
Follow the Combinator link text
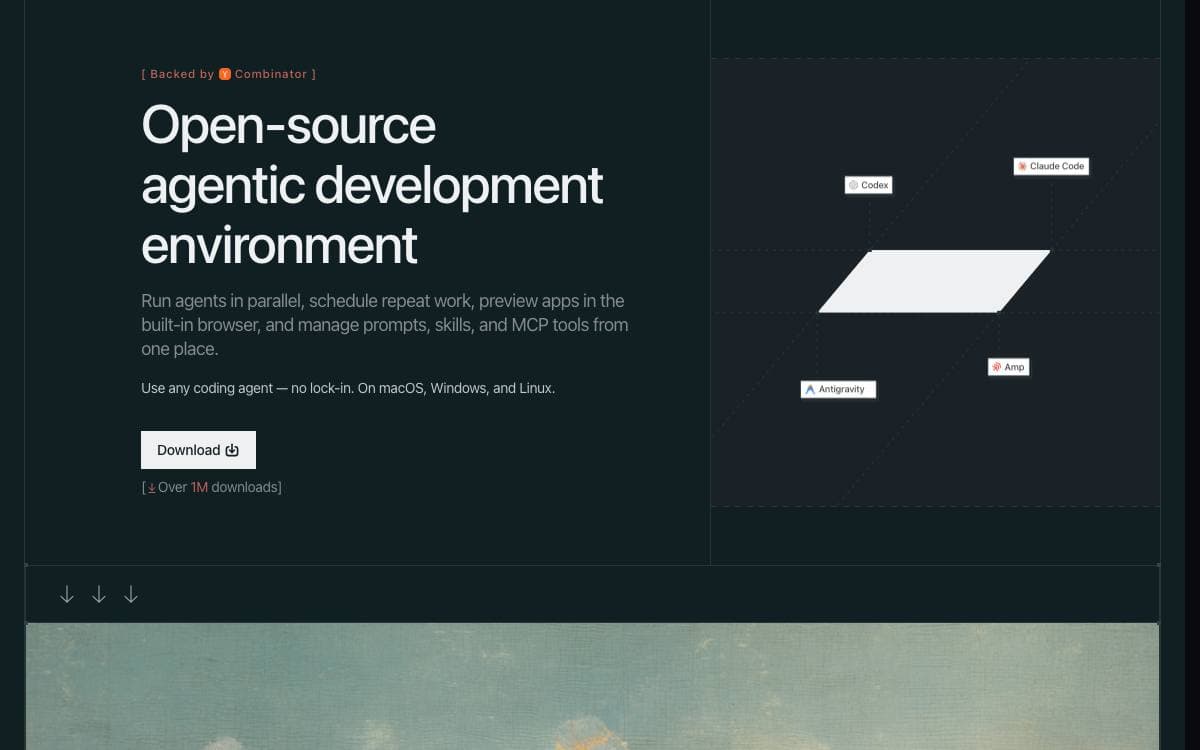pyautogui.click(x=271, y=74)
